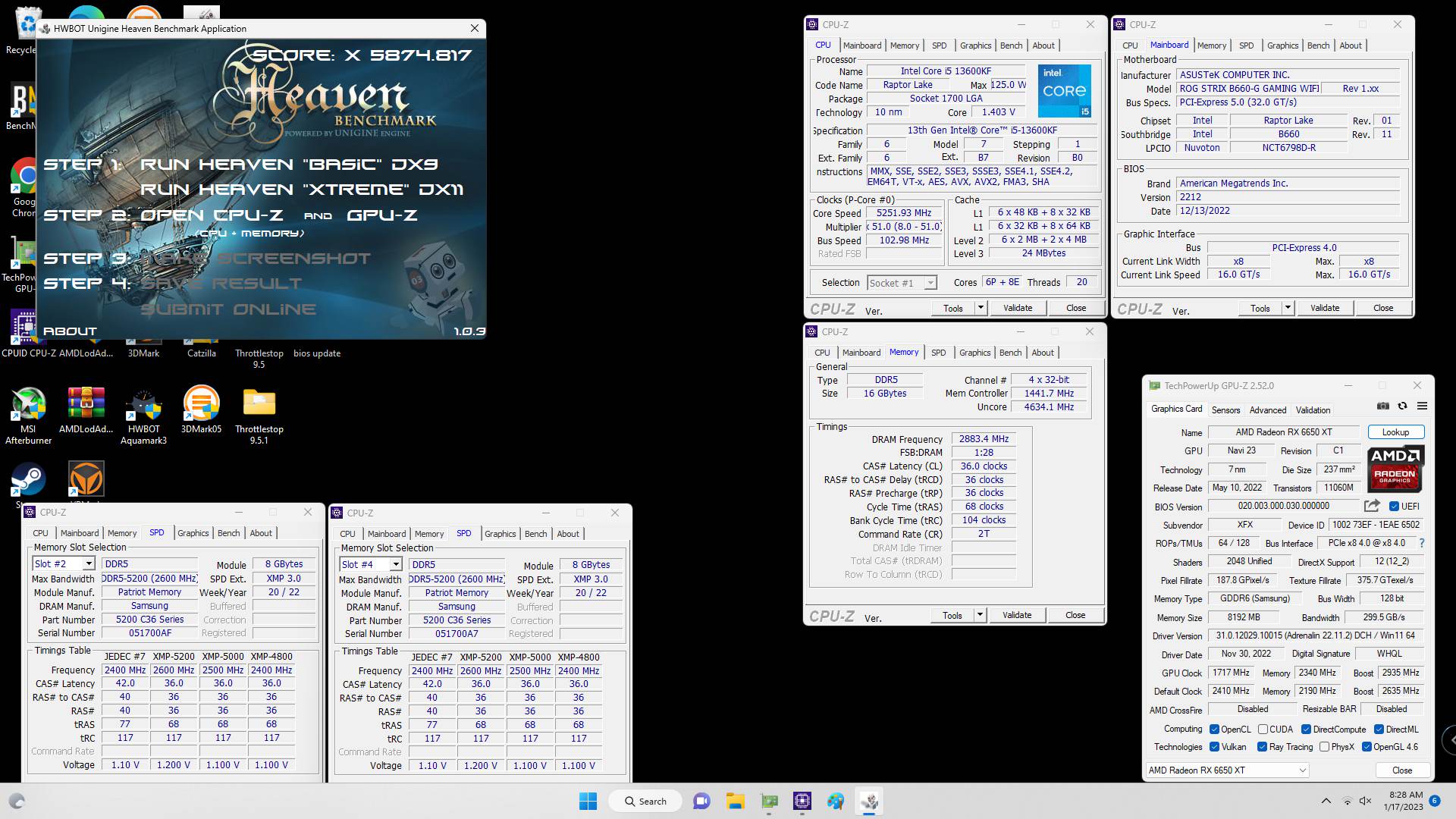Open File Explorer on taskbar
The width and height of the screenshot is (1456, 819).
(735, 801)
